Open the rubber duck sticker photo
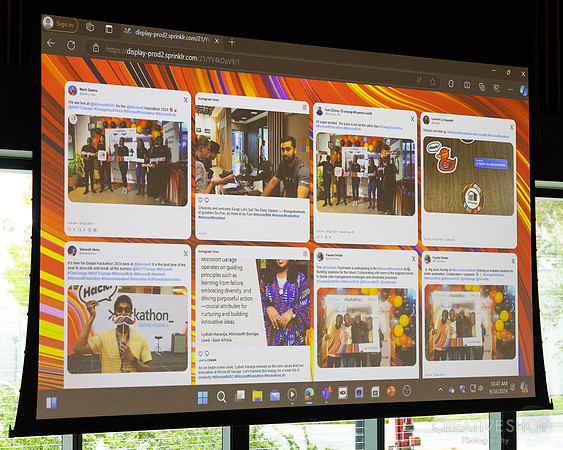 pos(469,176)
